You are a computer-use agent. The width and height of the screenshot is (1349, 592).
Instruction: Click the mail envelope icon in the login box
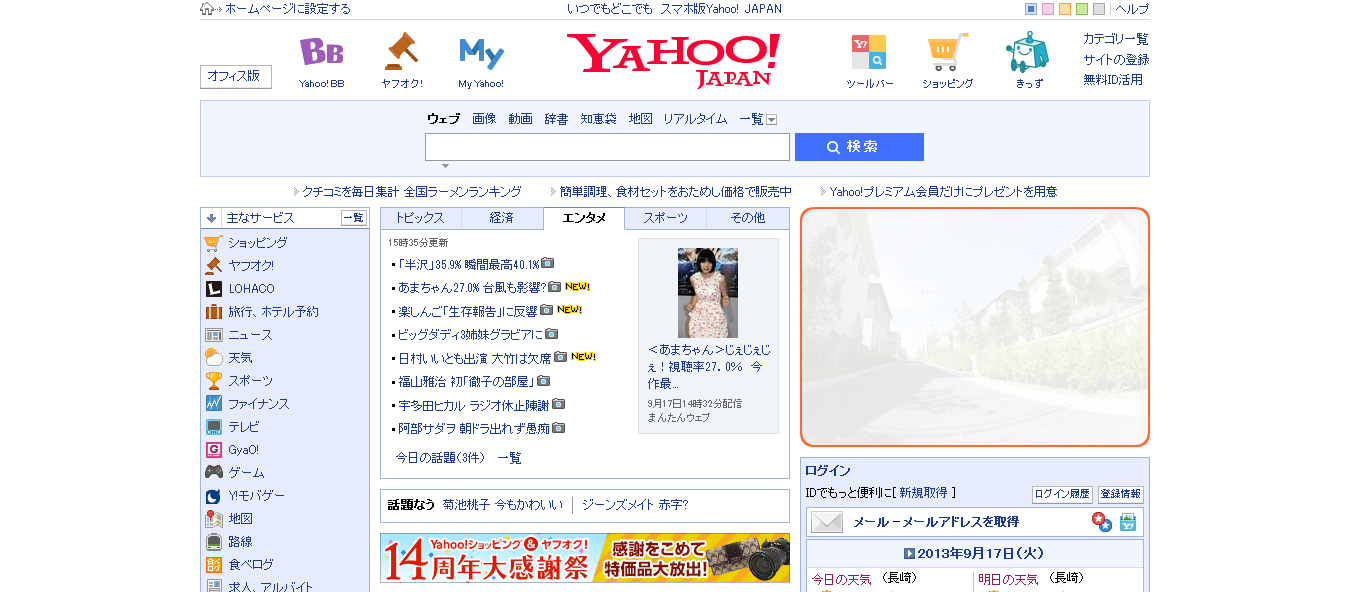(827, 522)
